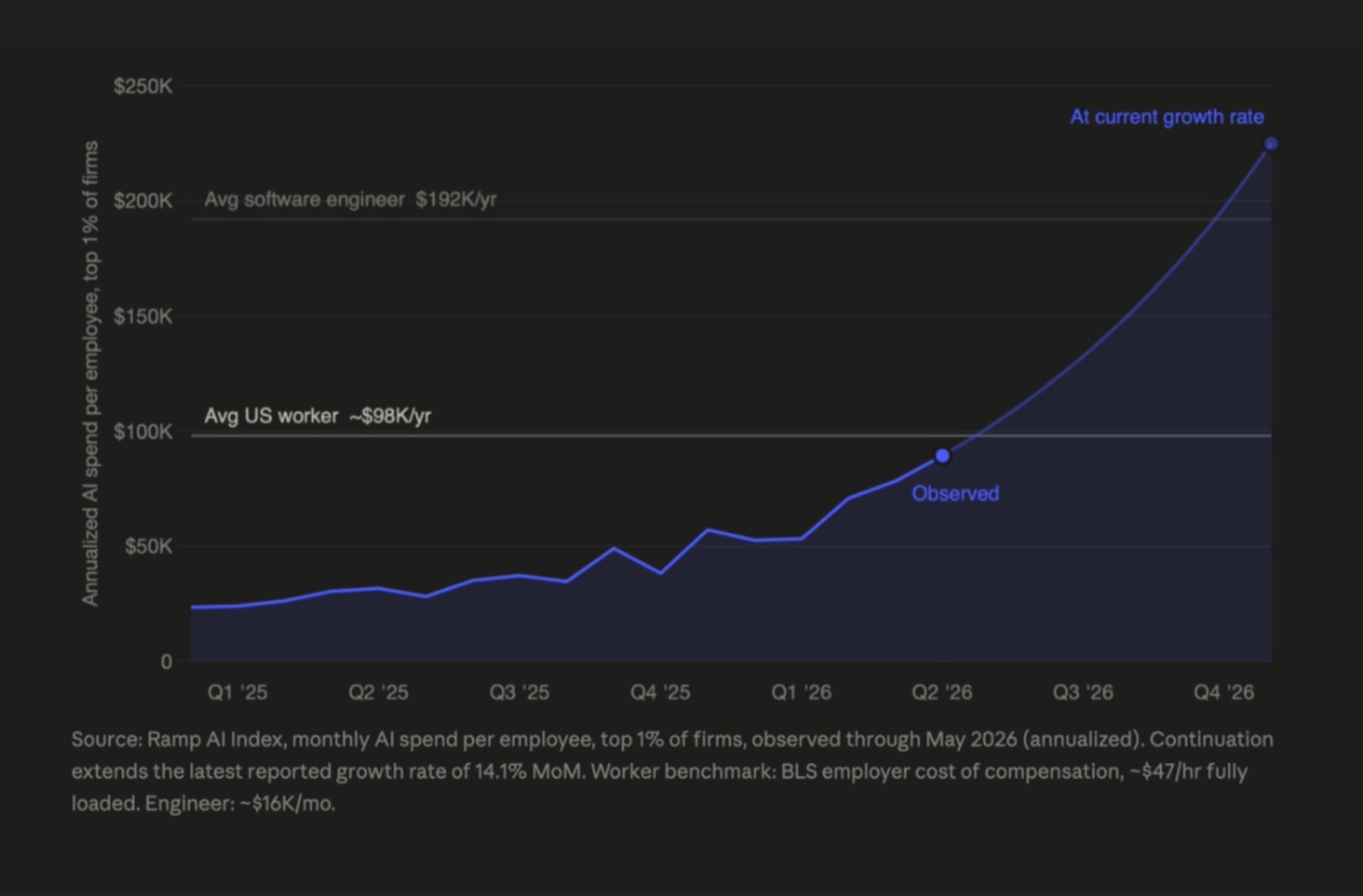Click the $50K y-axis label
This screenshot has height=896, width=1363.
pyautogui.click(x=148, y=546)
